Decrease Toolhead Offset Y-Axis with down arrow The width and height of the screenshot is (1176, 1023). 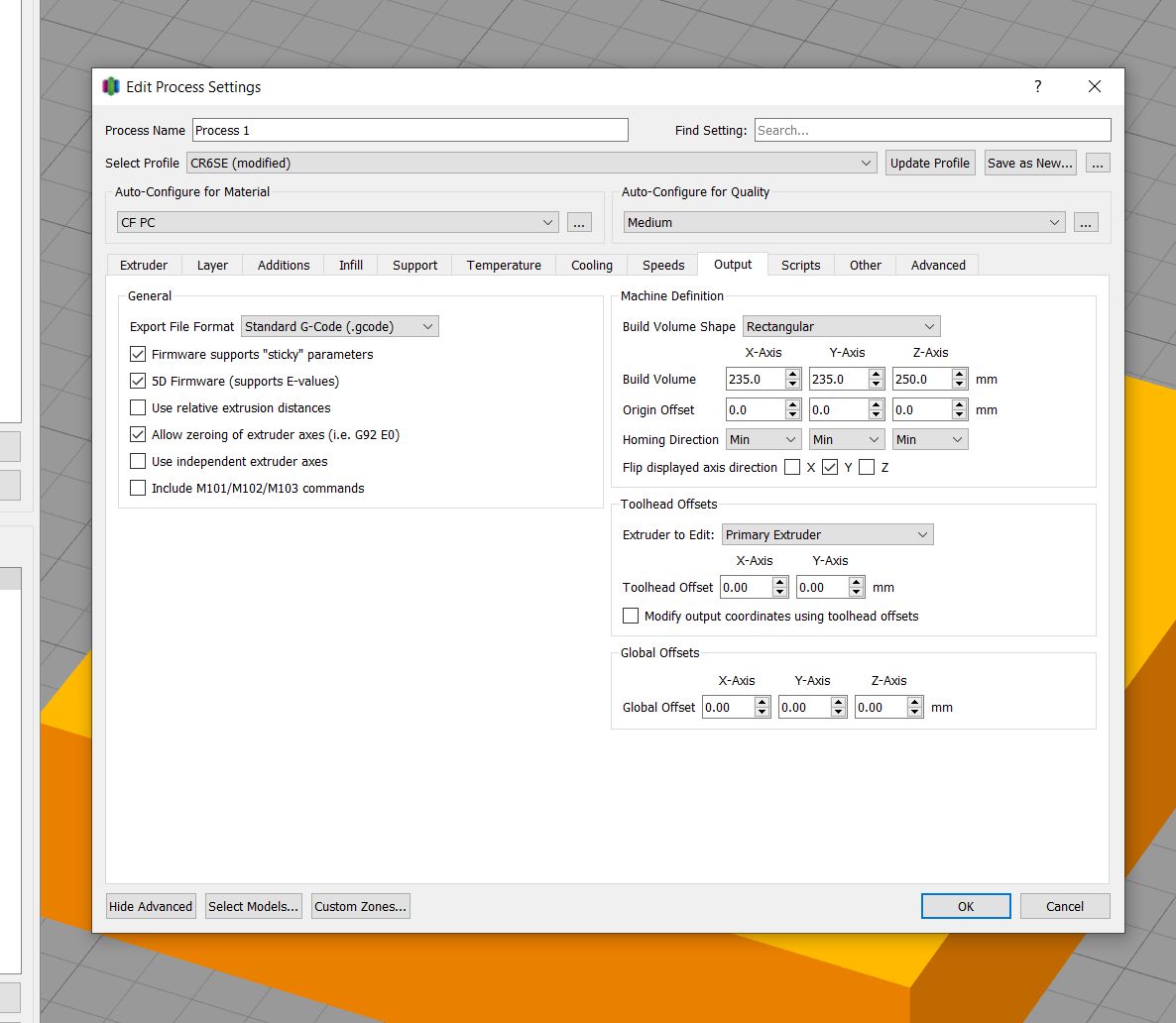pos(857,593)
